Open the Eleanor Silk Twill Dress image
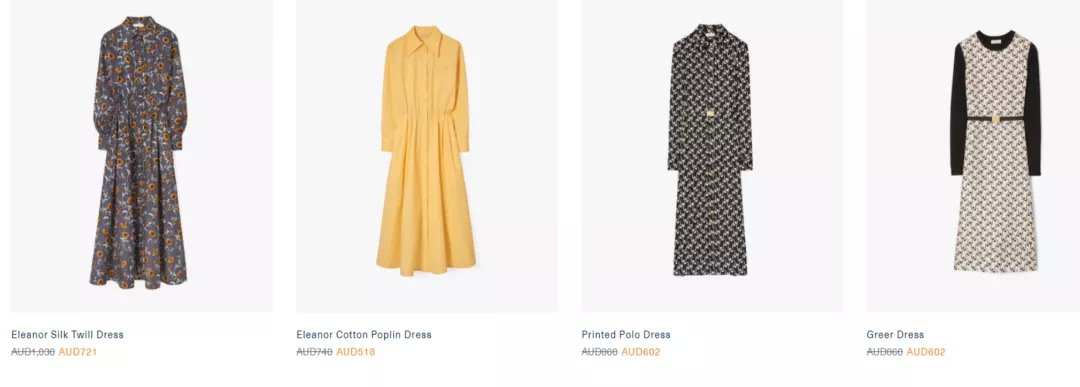 [x=141, y=156]
